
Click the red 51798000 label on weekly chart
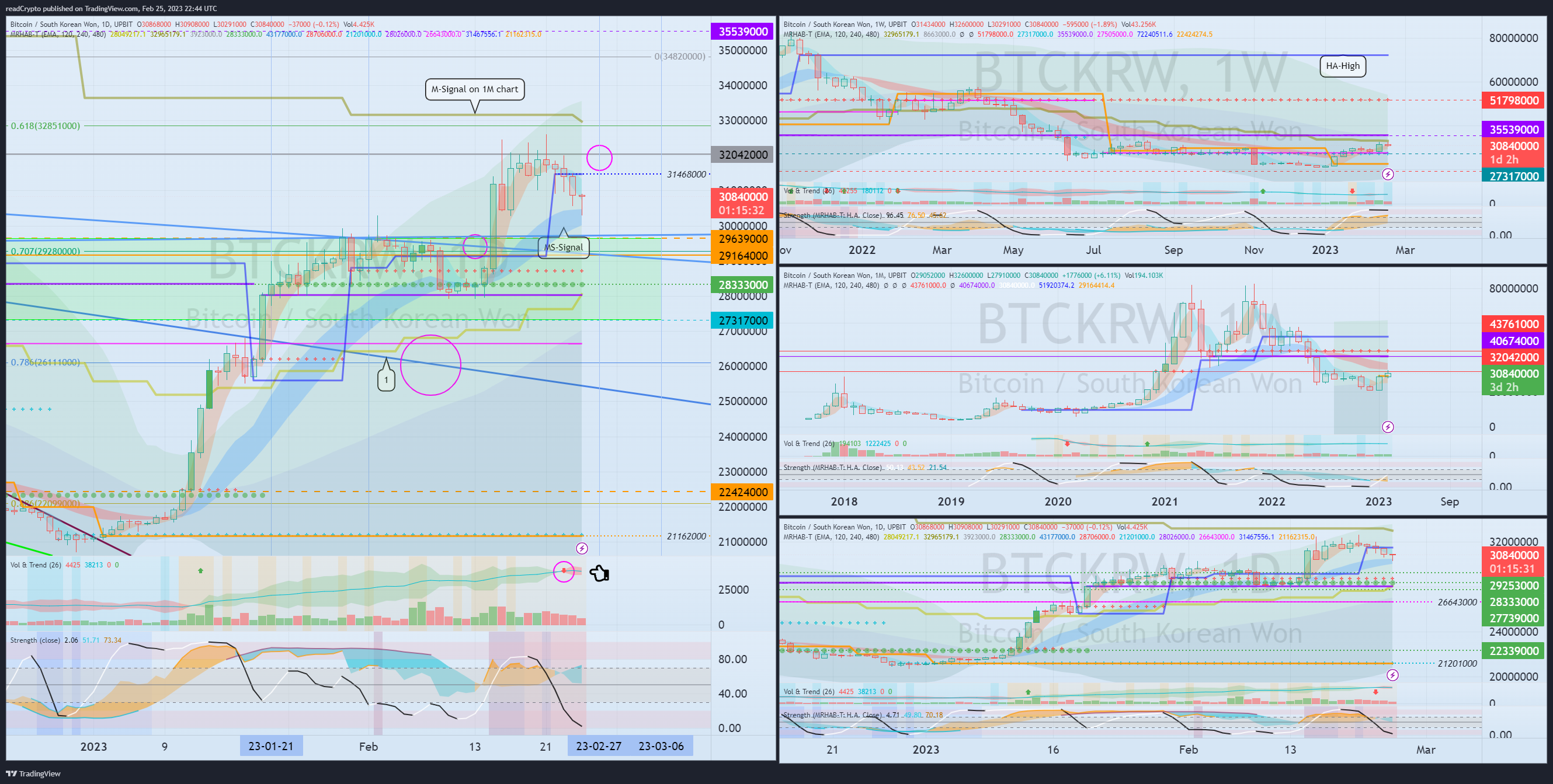pyautogui.click(x=1514, y=100)
